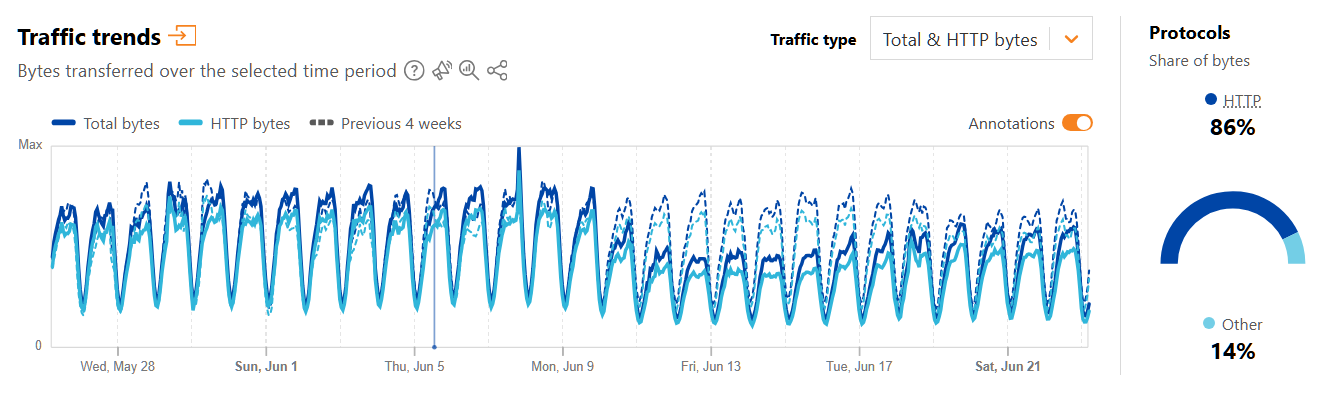1332x399 pixels.
Task: Click the orange dropdown chevron arrow
Action: coord(1072,39)
